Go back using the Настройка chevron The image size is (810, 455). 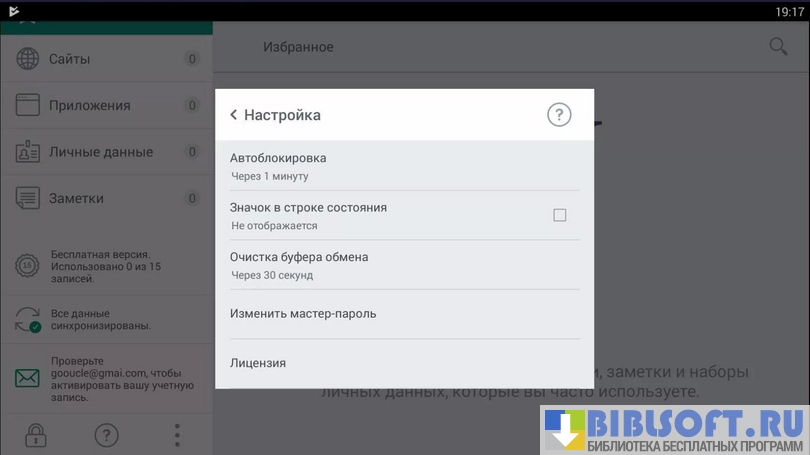point(234,115)
